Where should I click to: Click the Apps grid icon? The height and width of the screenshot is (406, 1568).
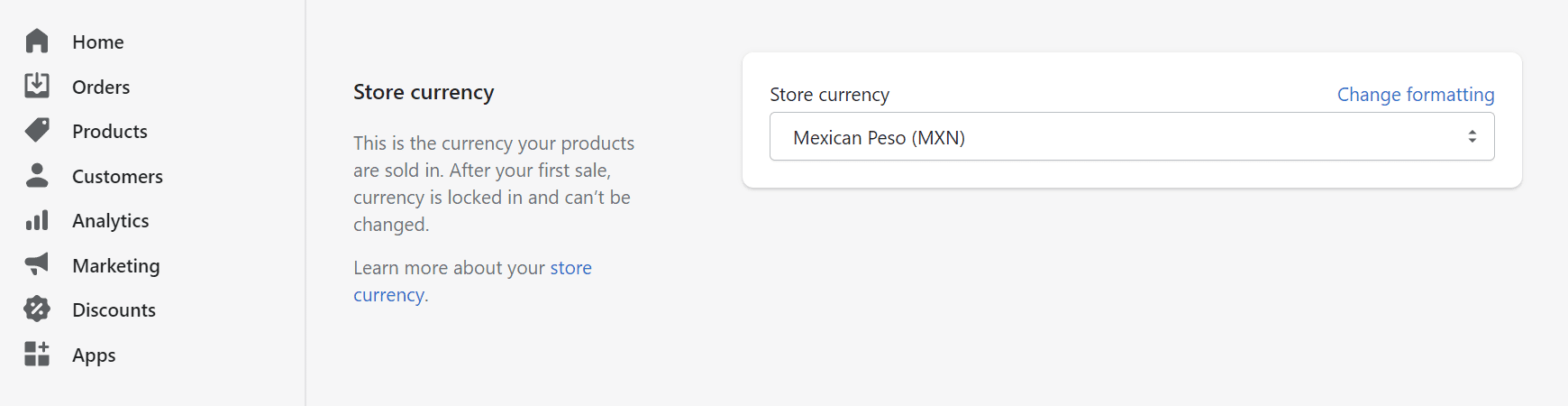click(x=37, y=354)
